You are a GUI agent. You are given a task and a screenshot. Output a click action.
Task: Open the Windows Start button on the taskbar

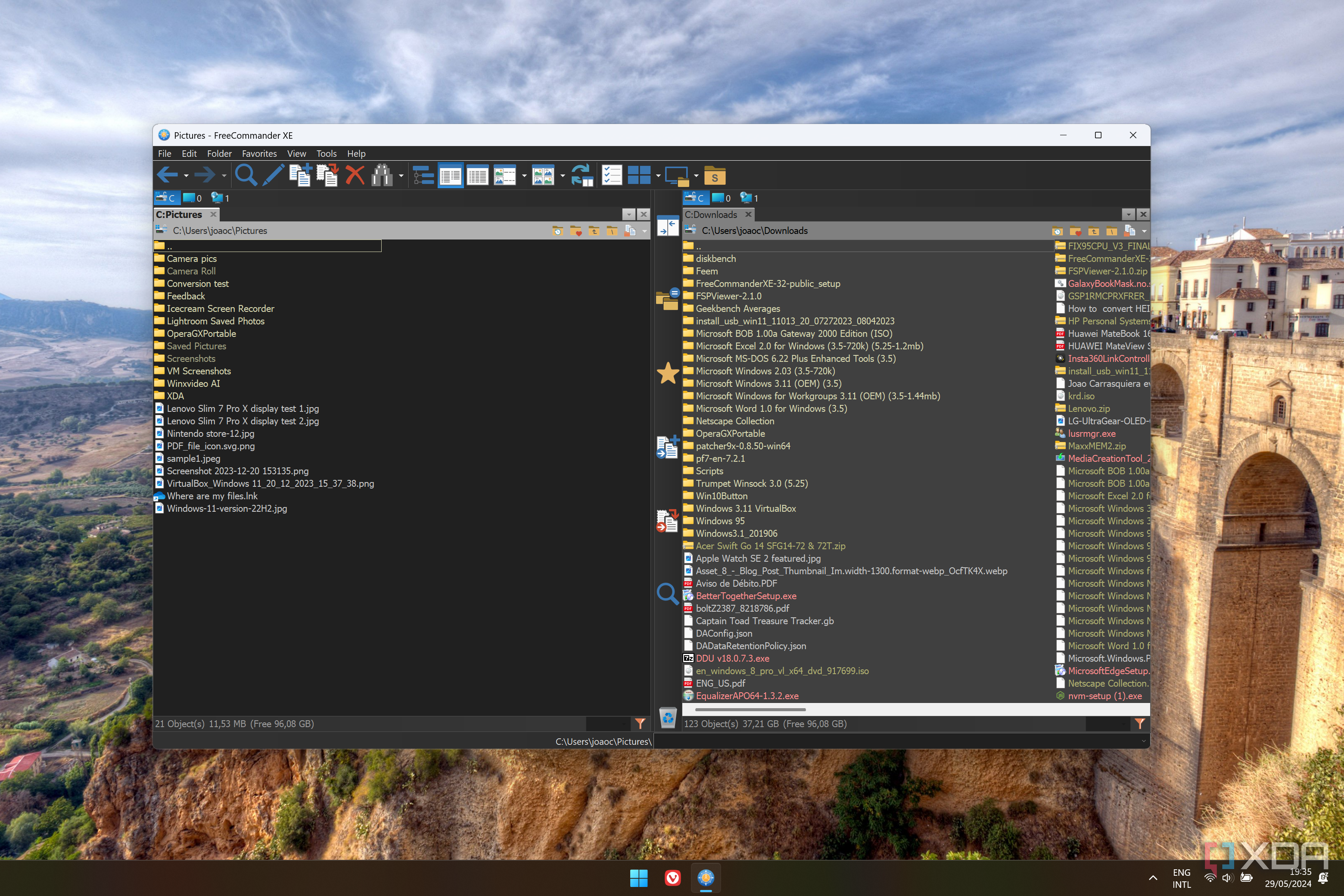[638, 878]
